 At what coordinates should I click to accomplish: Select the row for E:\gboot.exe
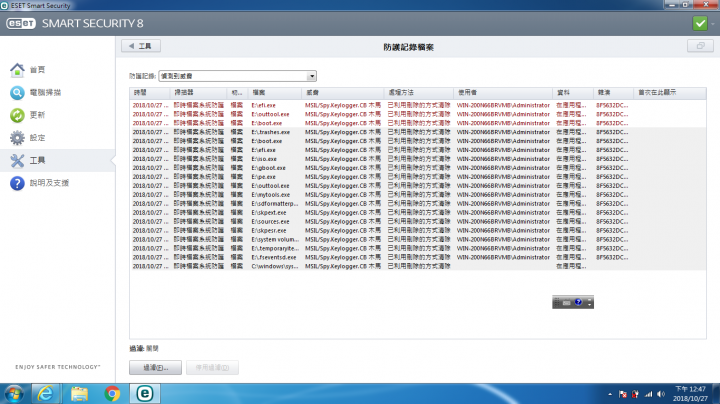point(418,168)
